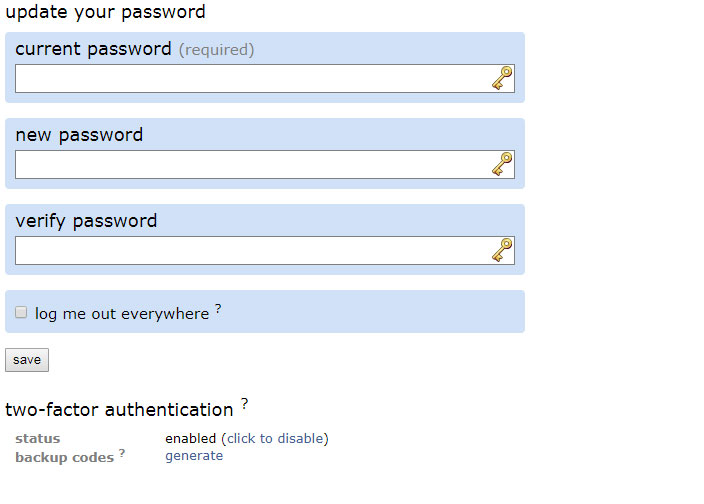Click the key icon in current password field
The height and width of the screenshot is (504, 704).
pyautogui.click(x=502, y=78)
